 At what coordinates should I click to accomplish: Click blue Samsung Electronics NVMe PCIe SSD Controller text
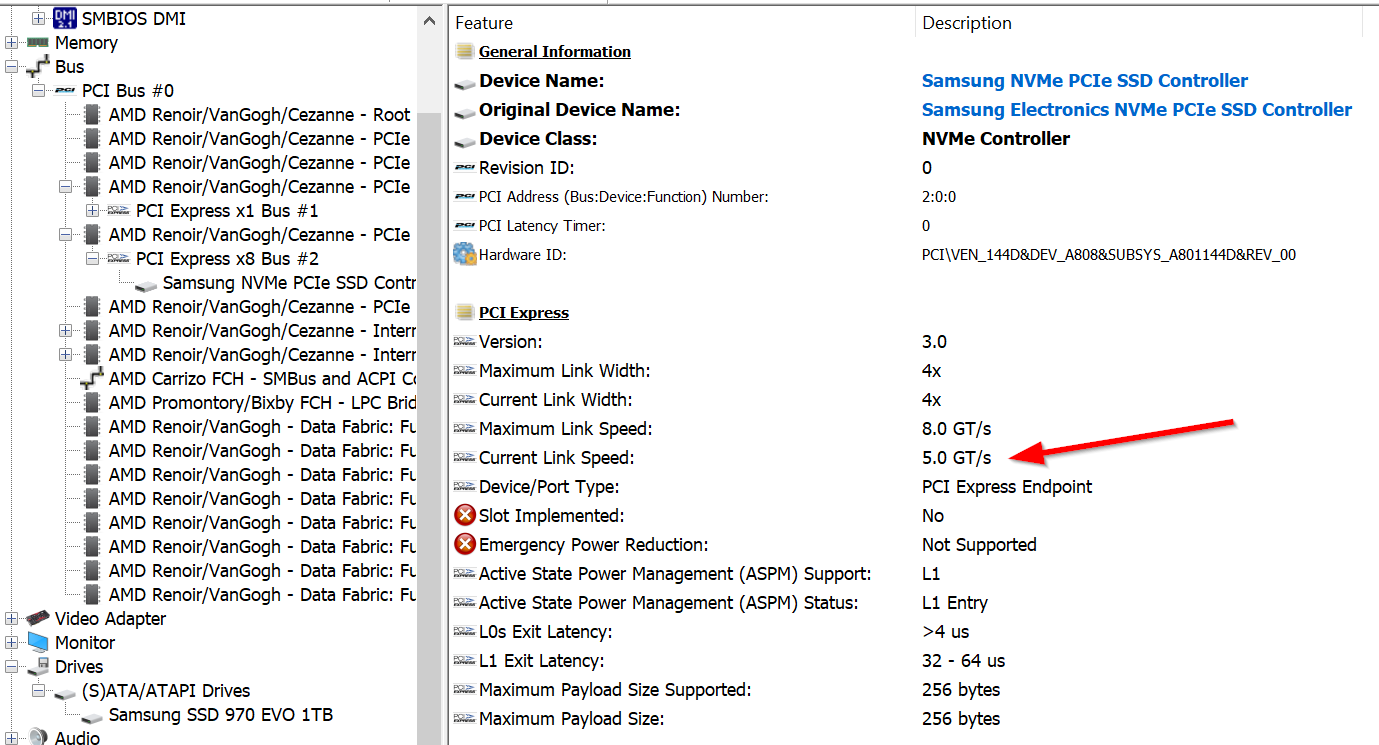tap(1137, 110)
